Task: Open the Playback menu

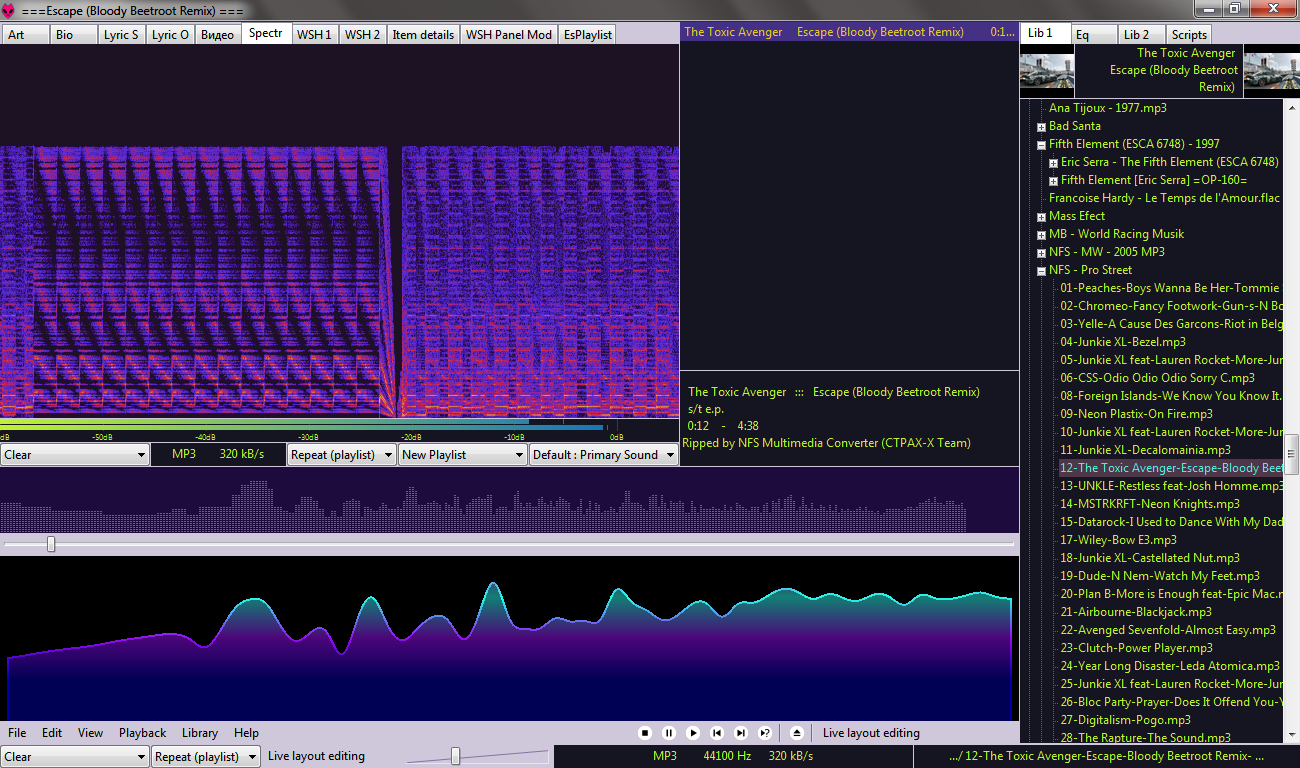Action: click(x=142, y=733)
